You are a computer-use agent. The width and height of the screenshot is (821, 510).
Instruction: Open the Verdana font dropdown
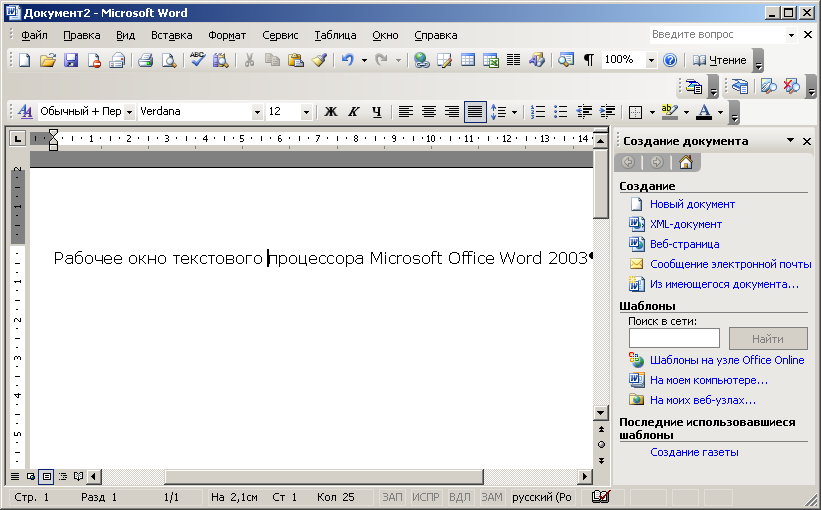(x=257, y=112)
